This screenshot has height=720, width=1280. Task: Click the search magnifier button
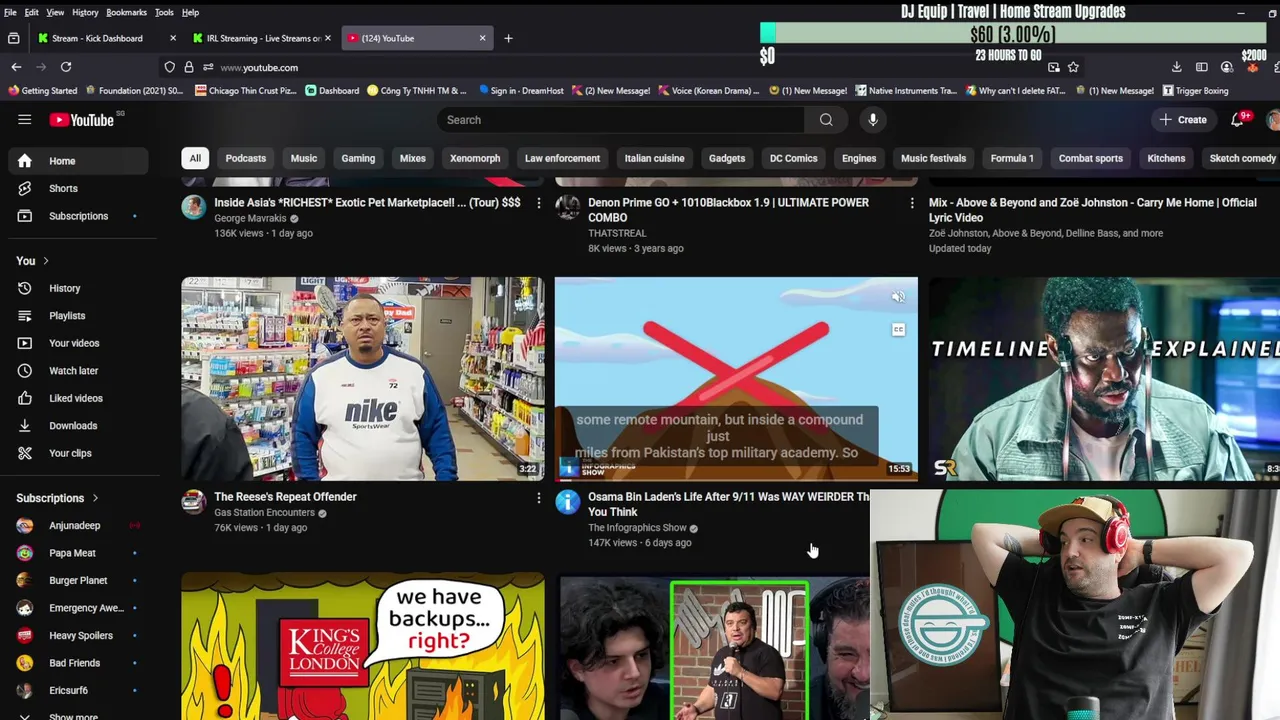click(x=826, y=120)
